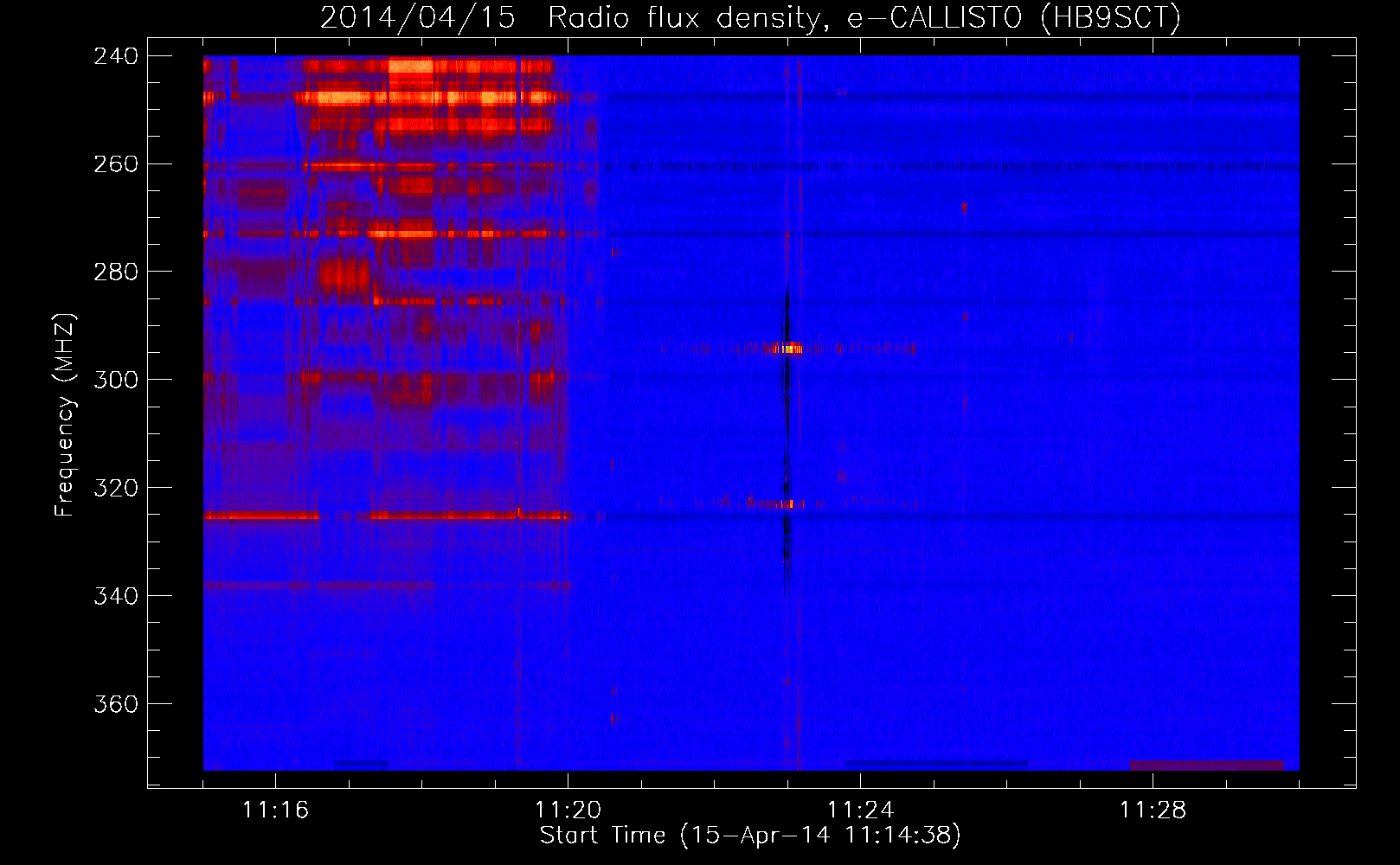Click the 300 frequency tick label
This screenshot has height=865, width=1400.
click(116, 381)
